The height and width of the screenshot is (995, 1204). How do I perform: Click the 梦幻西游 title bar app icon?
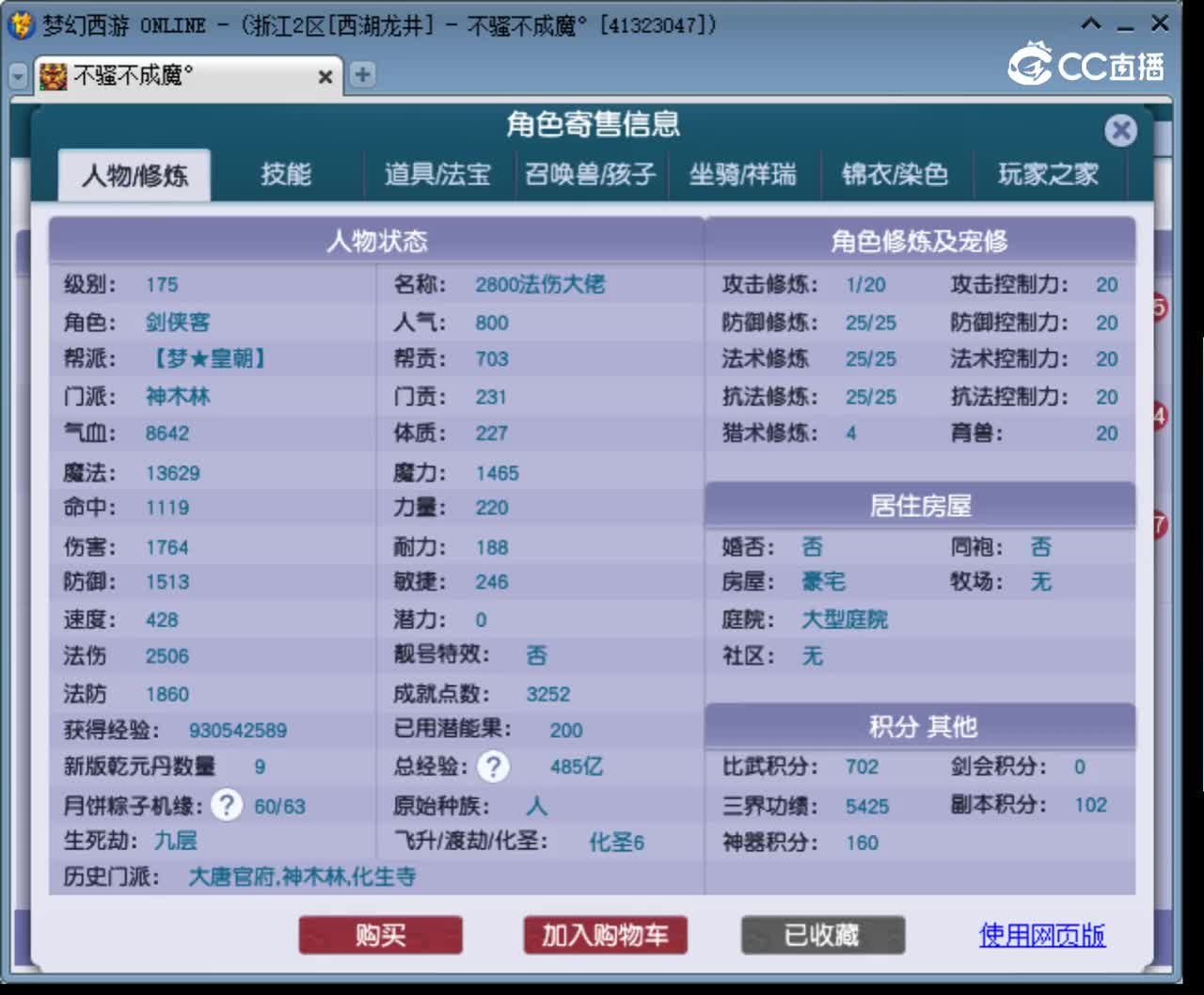[x=21, y=24]
